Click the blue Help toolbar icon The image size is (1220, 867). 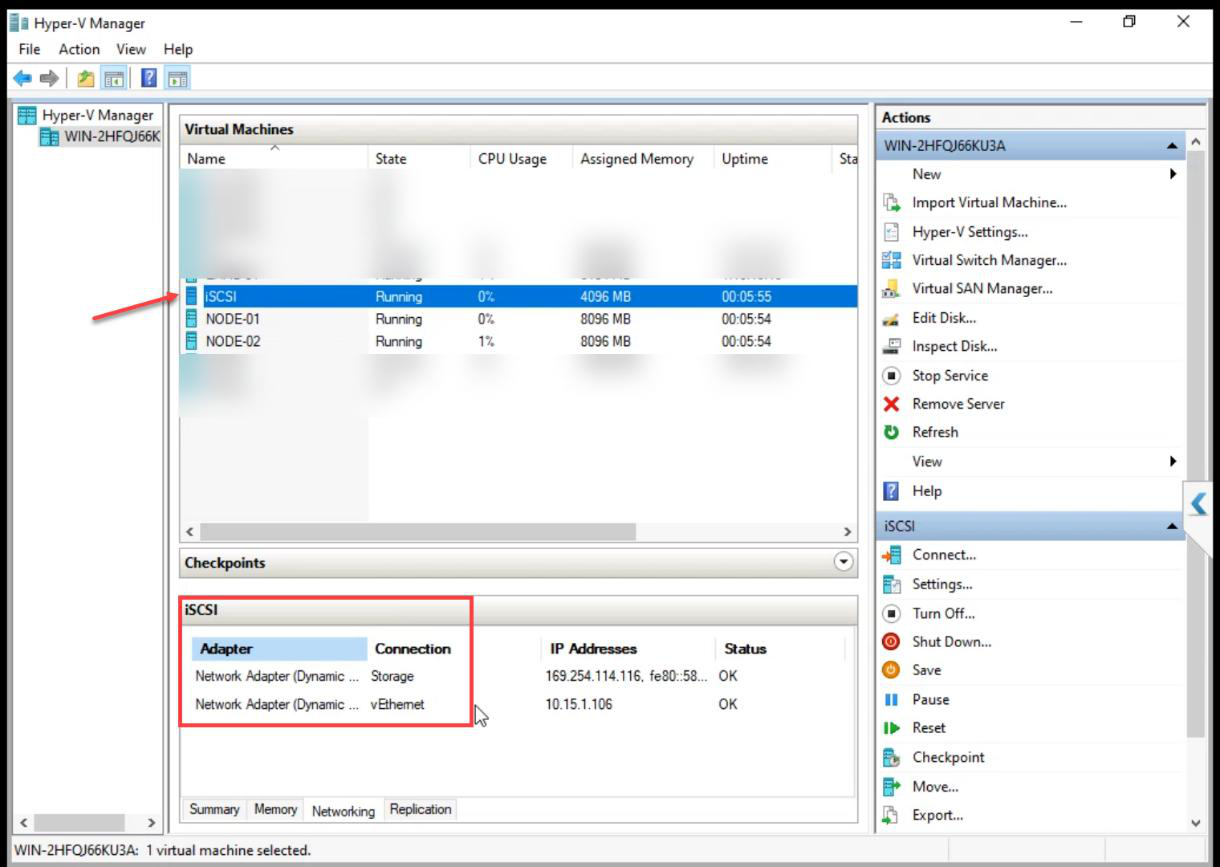pos(149,78)
